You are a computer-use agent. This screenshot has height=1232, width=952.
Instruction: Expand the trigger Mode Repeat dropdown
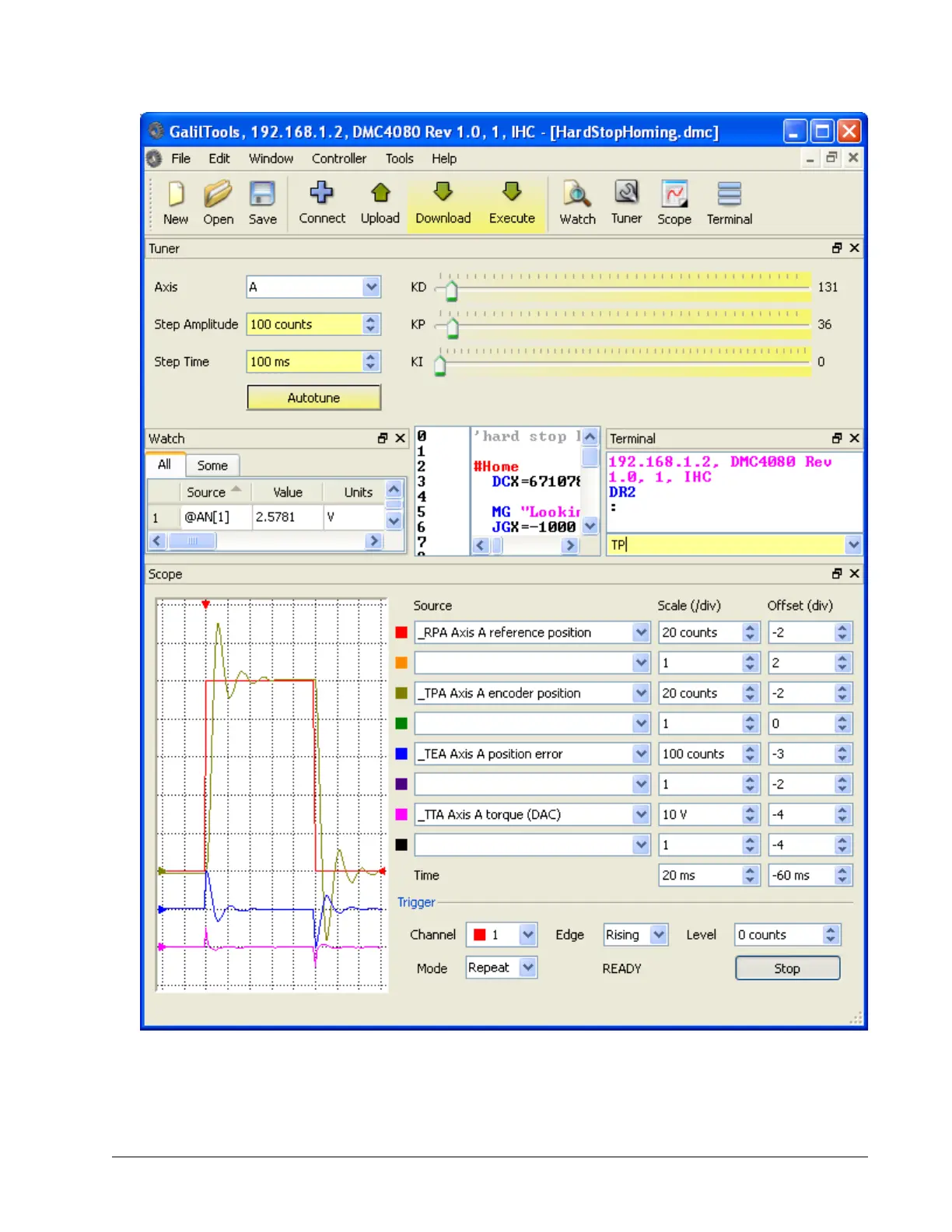528,968
